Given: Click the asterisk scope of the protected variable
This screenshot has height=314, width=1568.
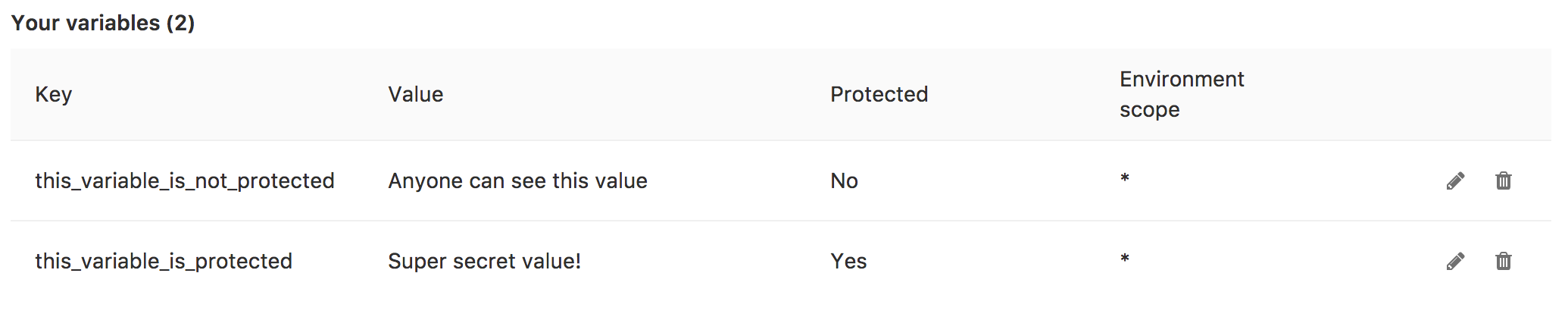Looking at the screenshot, I should [x=1125, y=260].
